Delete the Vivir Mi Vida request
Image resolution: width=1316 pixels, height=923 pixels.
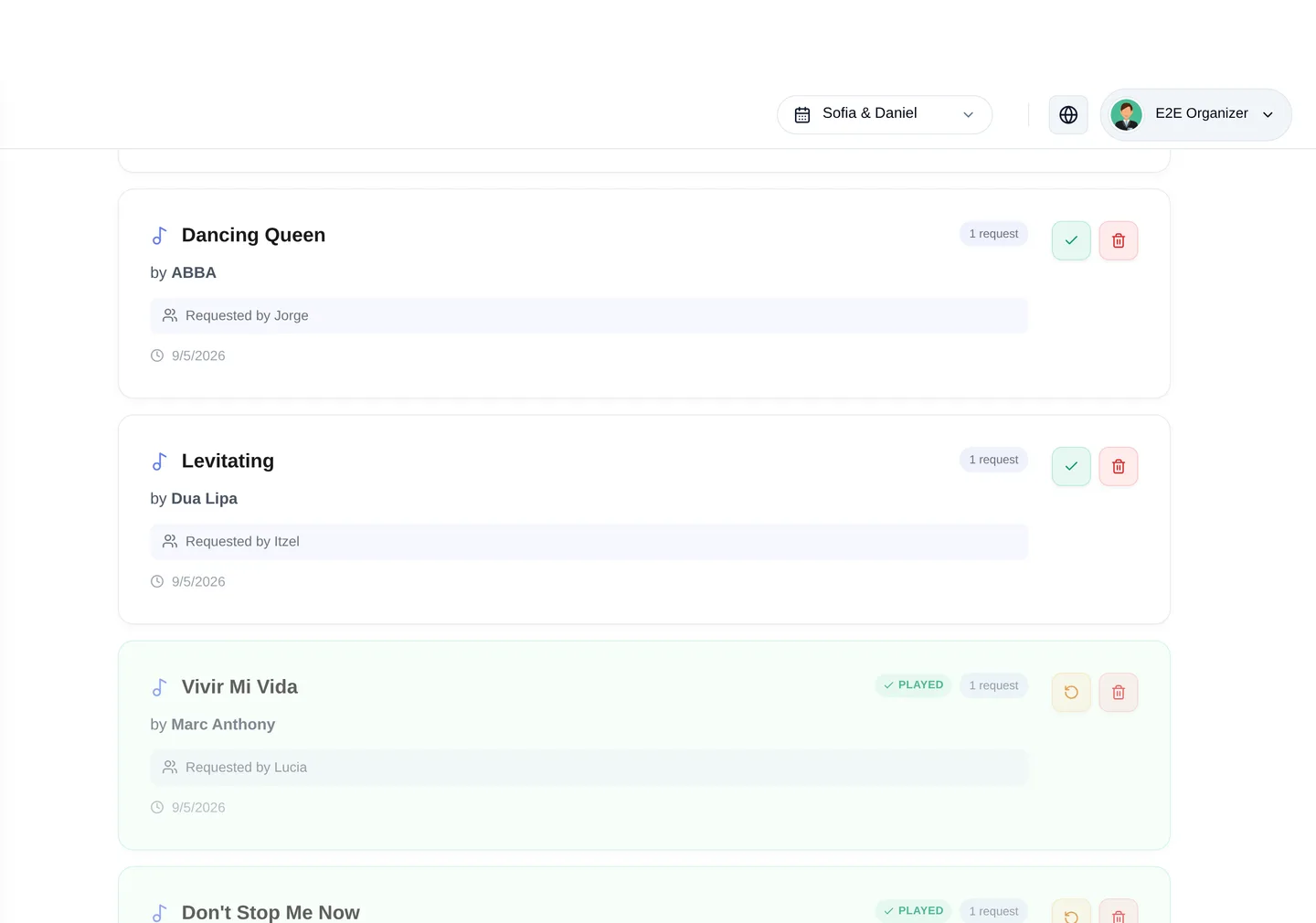click(x=1118, y=692)
